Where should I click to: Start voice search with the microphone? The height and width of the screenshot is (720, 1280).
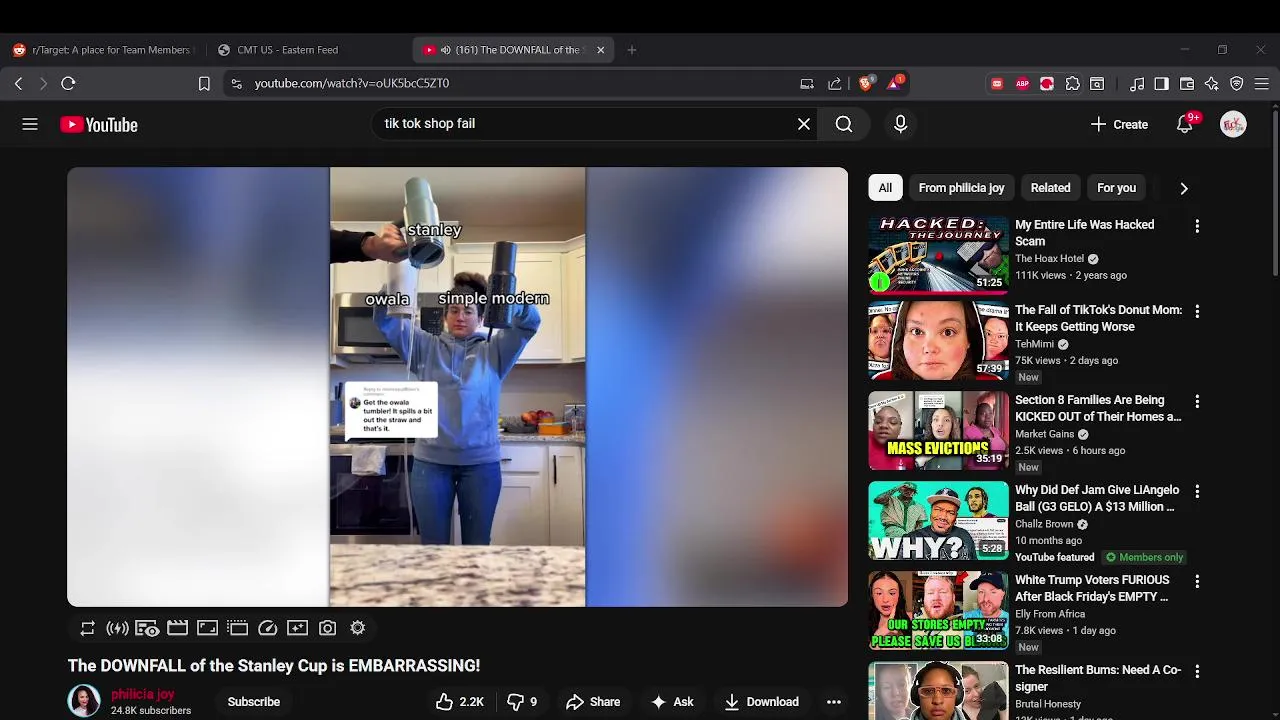(x=900, y=124)
